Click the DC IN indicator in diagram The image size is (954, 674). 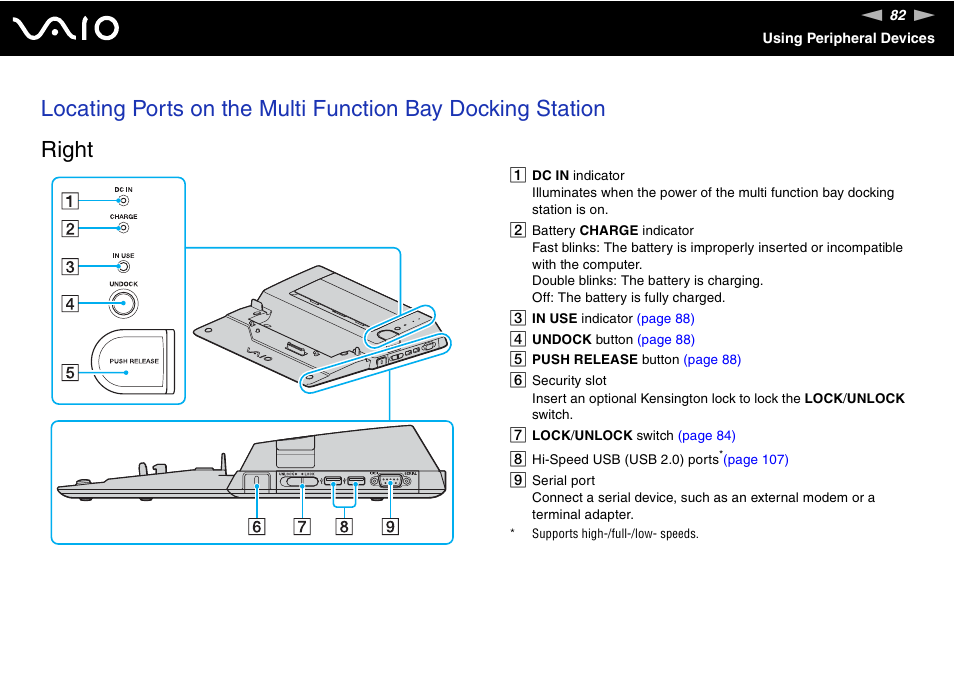pos(124,200)
